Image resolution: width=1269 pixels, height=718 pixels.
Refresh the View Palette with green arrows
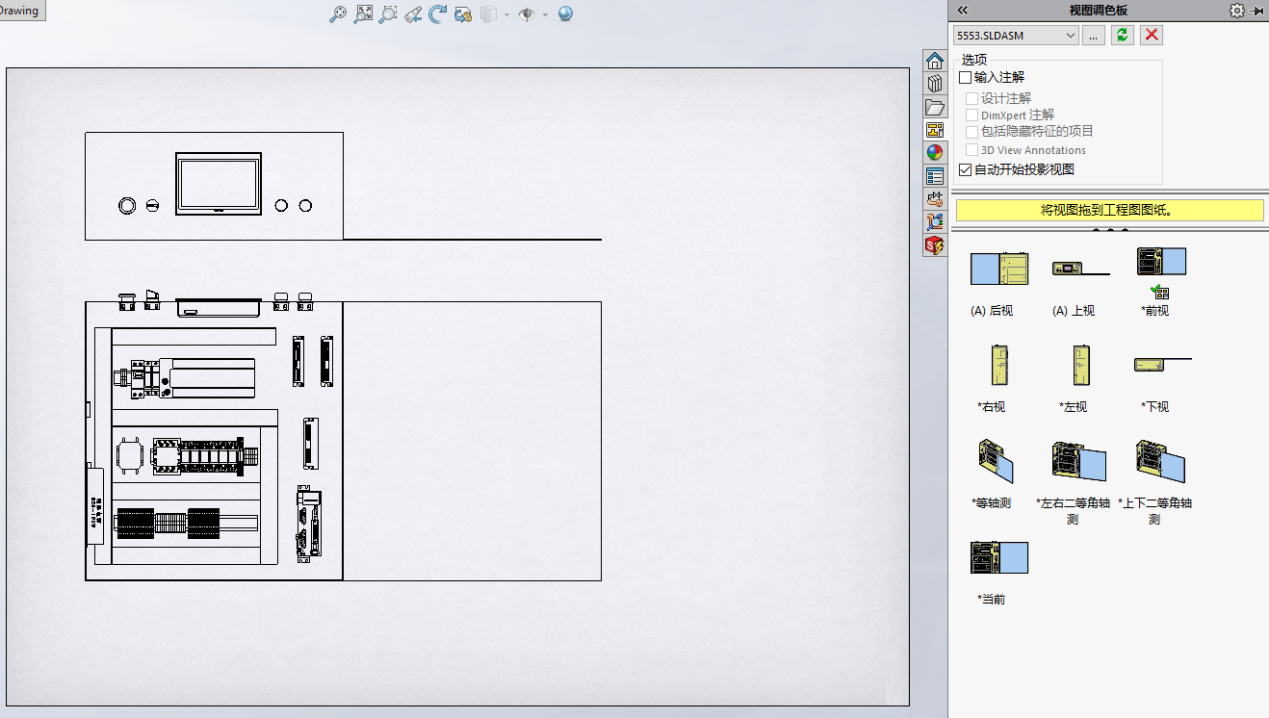click(1122, 35)
